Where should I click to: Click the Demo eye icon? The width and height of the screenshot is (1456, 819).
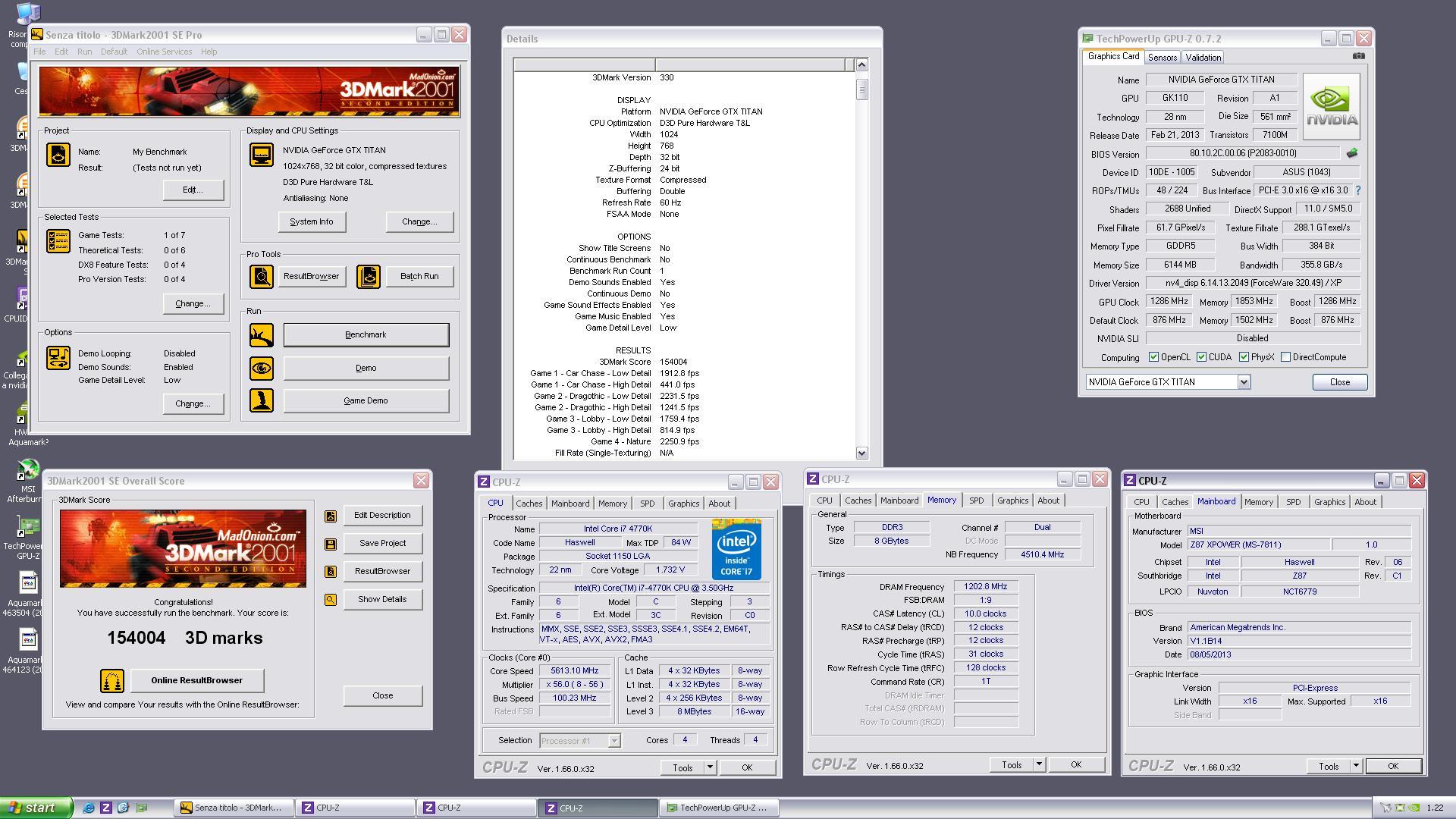pos(262,368)
